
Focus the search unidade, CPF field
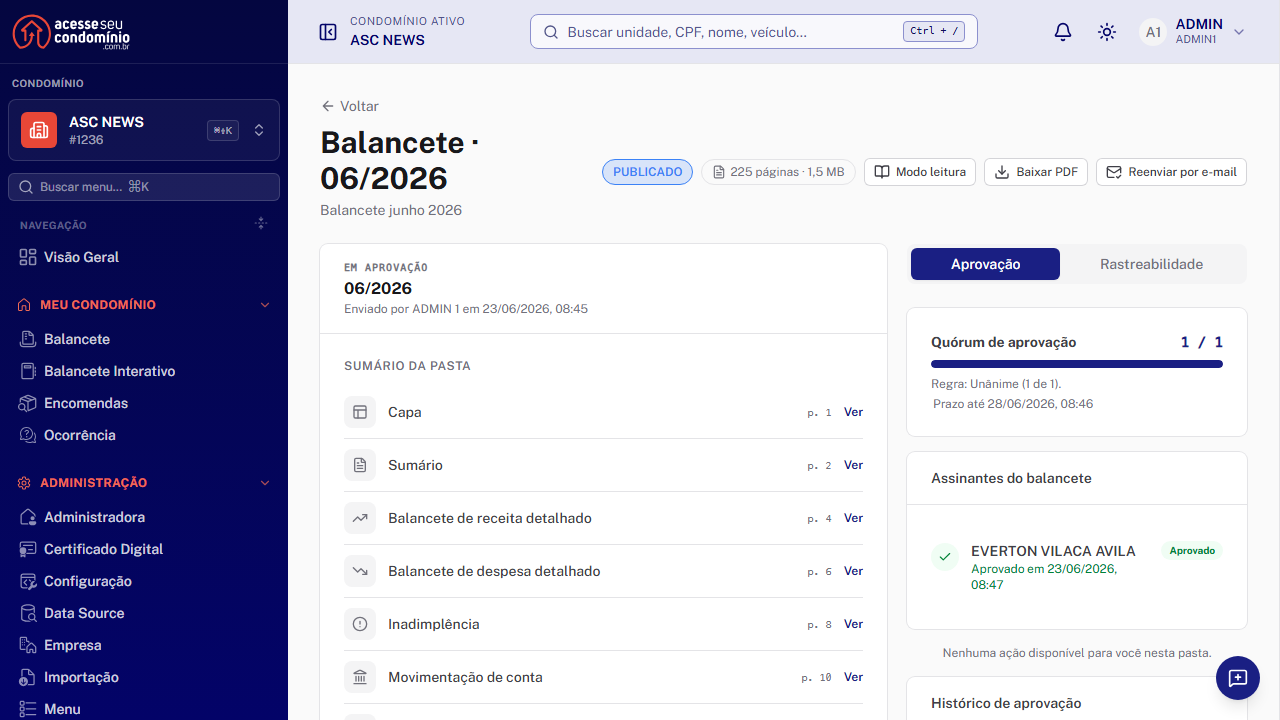point(753,32)
